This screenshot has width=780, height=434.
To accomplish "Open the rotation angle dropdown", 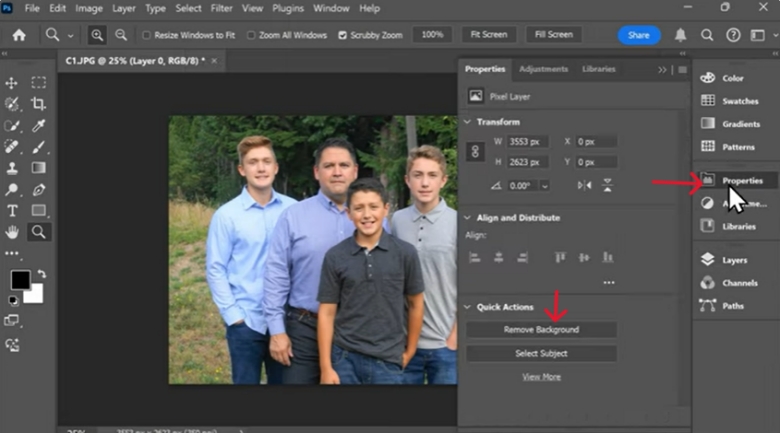I will [545, 186].
